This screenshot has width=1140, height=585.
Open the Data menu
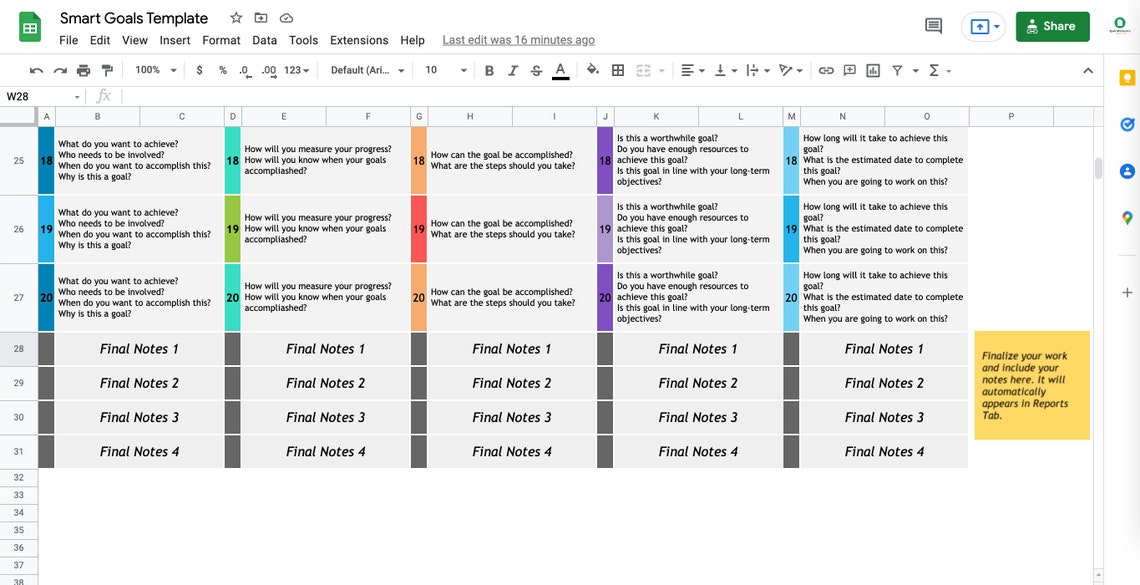pos(264,40)
